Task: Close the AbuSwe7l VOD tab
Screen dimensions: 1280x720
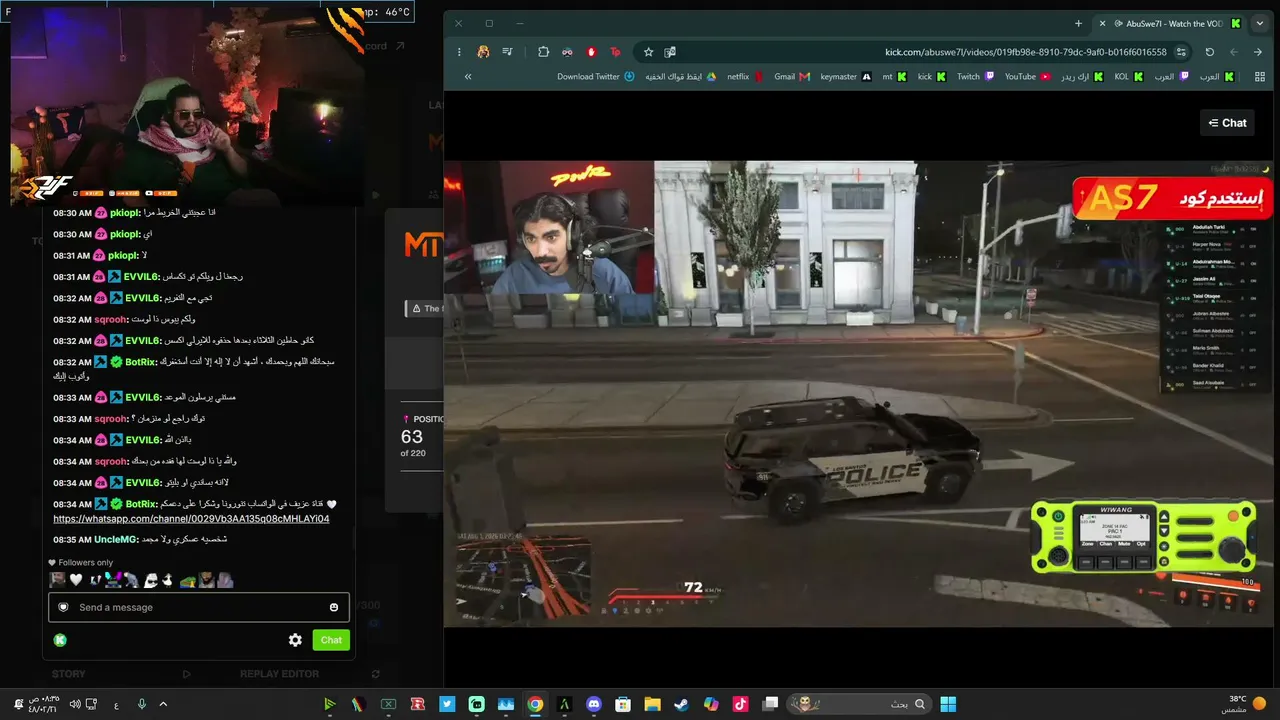Action: tap(1102, 23)
